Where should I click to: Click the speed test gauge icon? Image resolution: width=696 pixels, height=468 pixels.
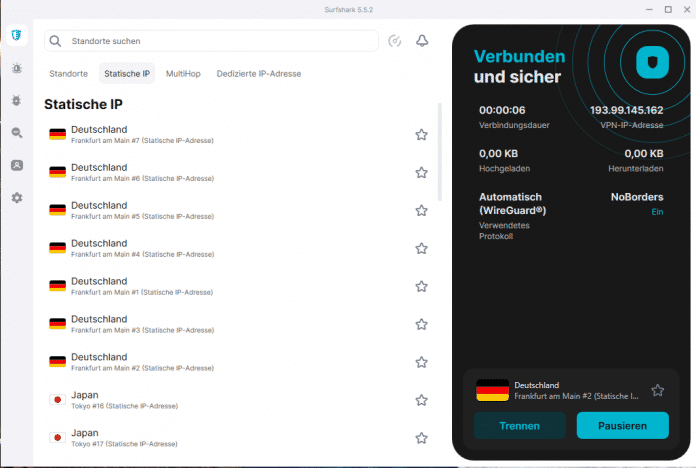pos(395,41)
